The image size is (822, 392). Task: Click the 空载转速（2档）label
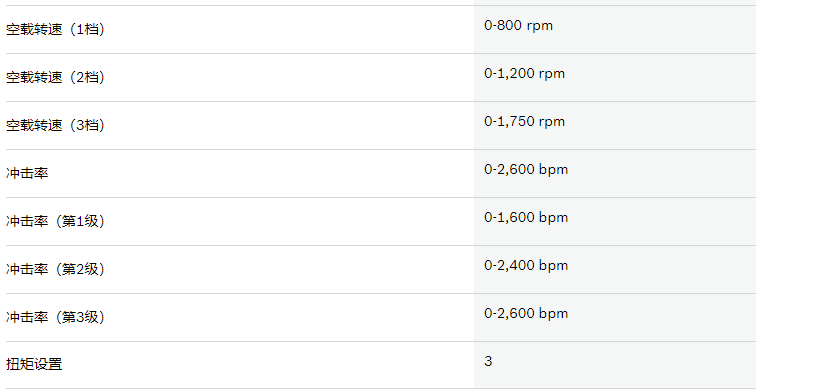point(55,78)
